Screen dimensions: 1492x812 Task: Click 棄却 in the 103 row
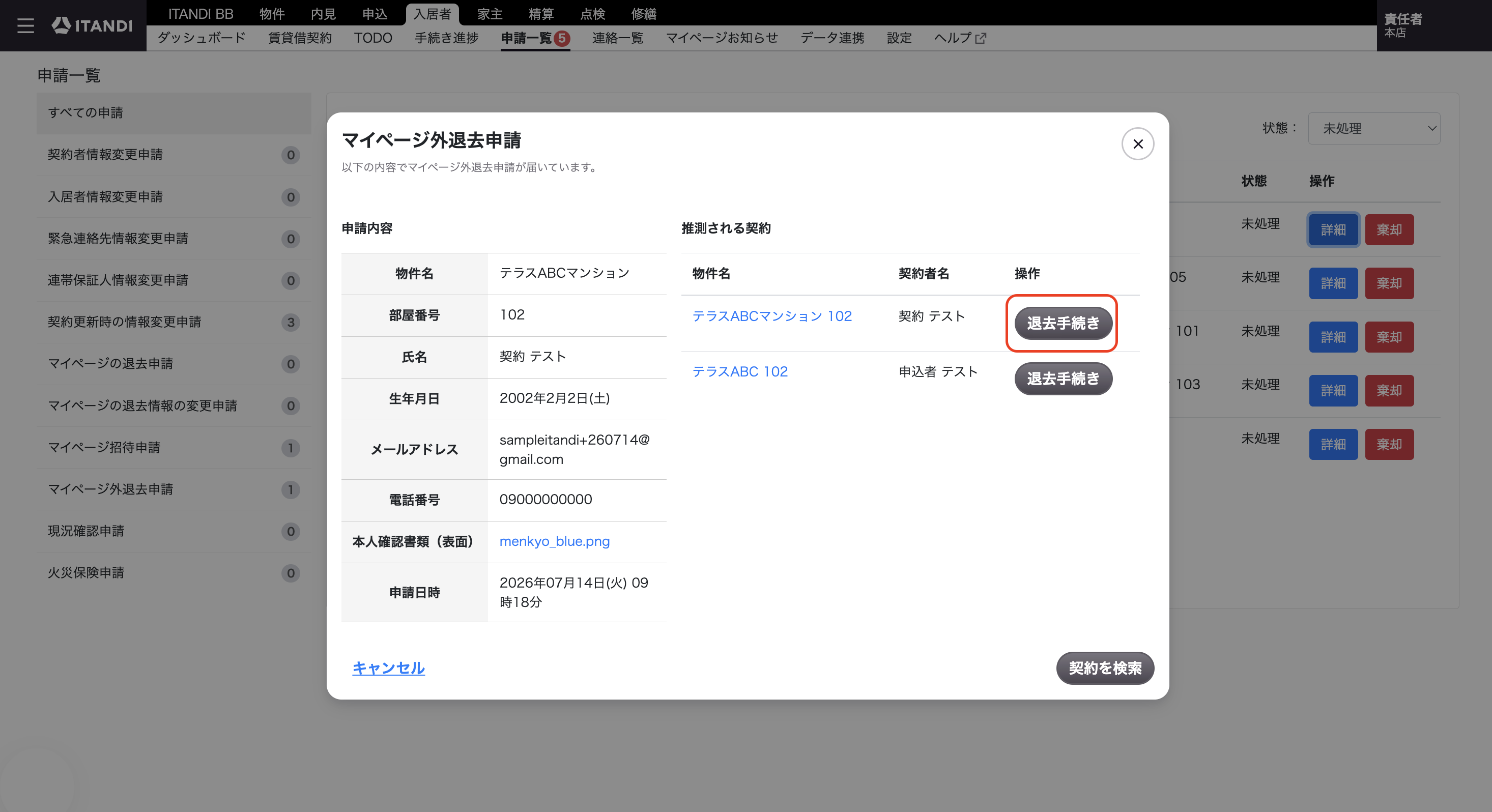1390,390
